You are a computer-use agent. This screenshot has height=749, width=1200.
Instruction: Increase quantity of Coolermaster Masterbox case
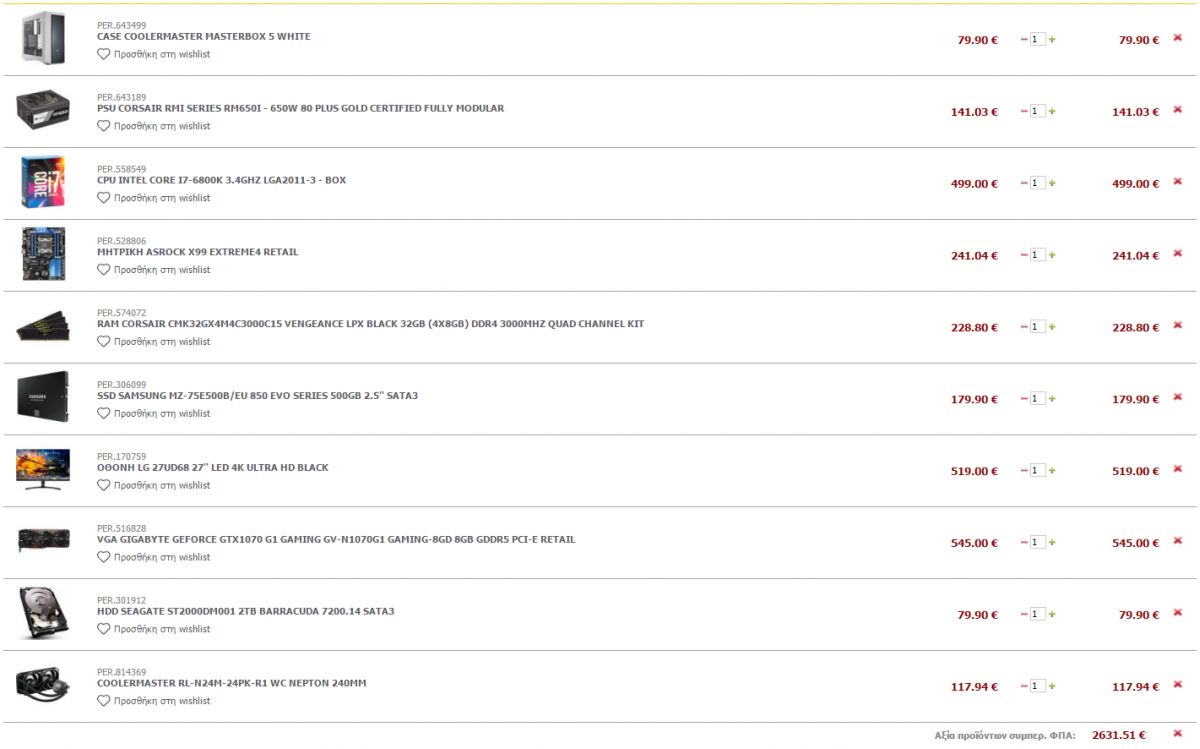click(x=1052, y=39)
